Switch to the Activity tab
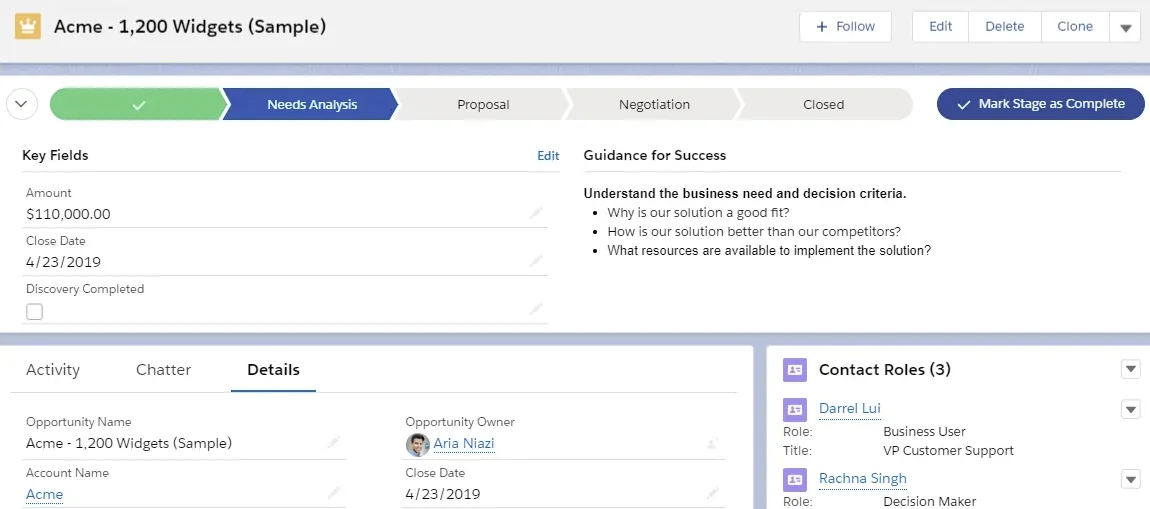 point(53,370)
